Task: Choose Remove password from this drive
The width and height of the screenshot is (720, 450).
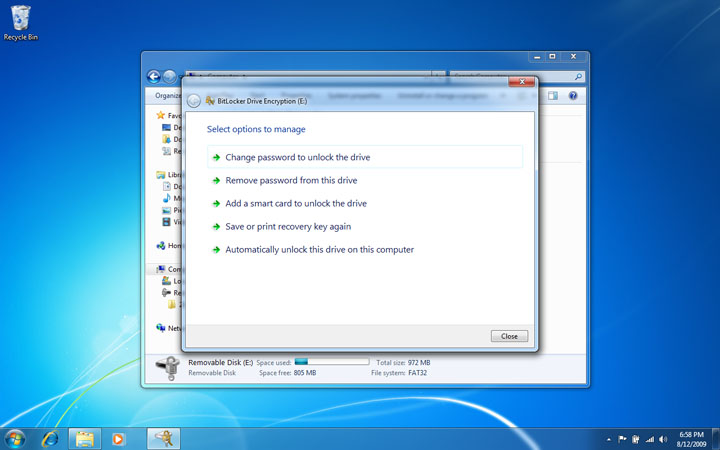Action: click(291, 180)
